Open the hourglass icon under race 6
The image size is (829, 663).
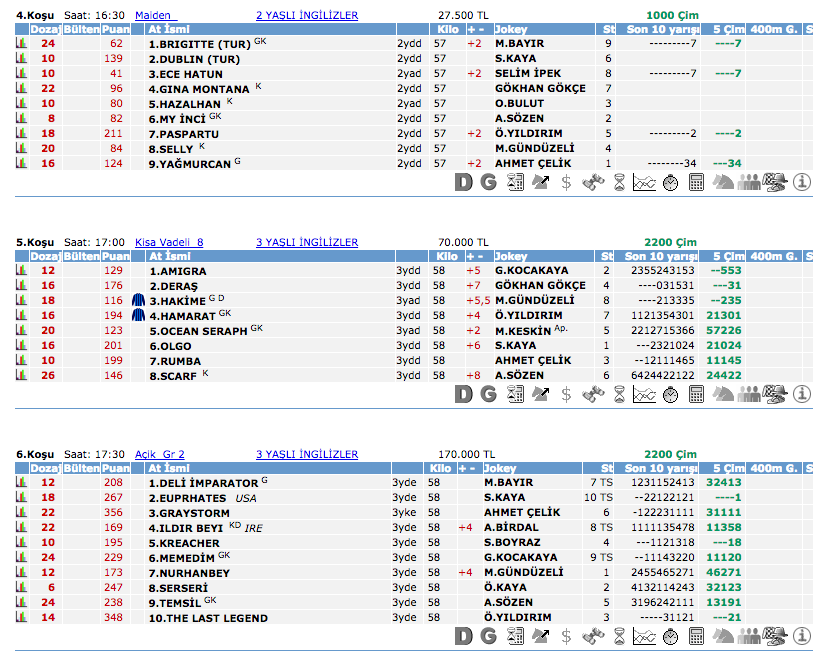click(620, 637)
